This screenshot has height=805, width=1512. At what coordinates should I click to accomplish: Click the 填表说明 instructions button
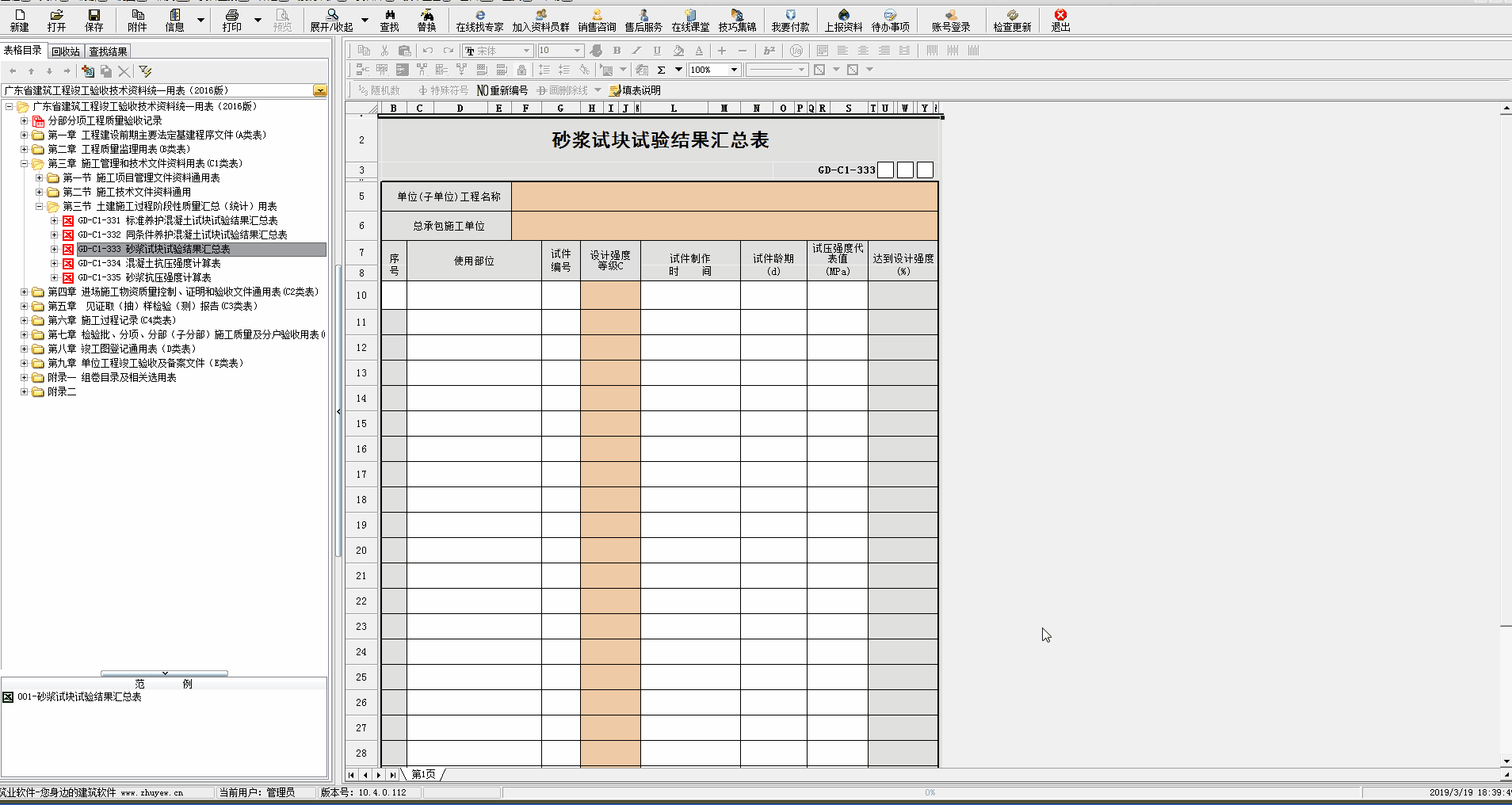point(635,90)
